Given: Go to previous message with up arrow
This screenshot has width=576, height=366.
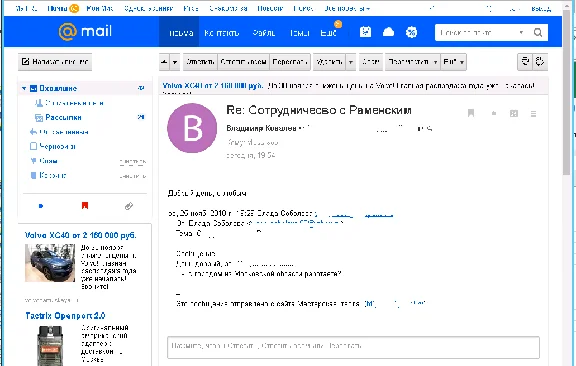Looking at the screenshot, I should click(x=164, y=62).
